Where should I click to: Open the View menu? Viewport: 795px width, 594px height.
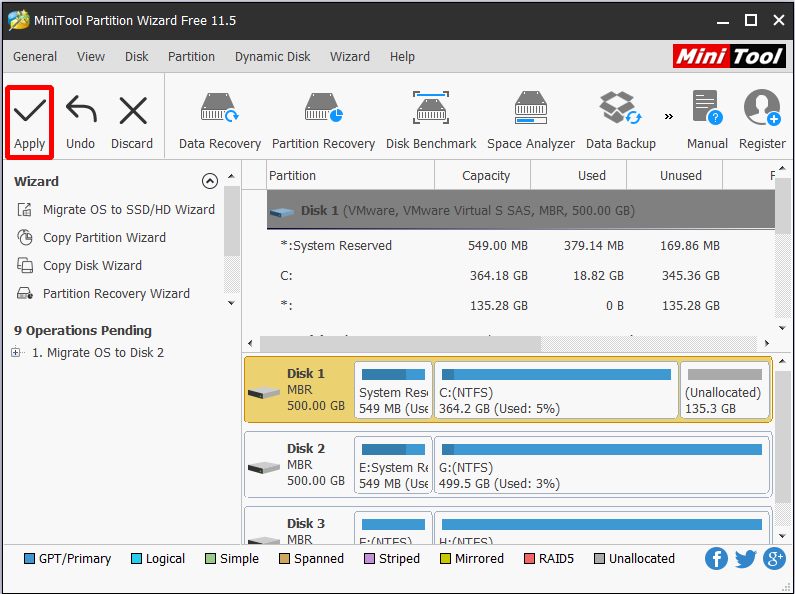(91, 57)
